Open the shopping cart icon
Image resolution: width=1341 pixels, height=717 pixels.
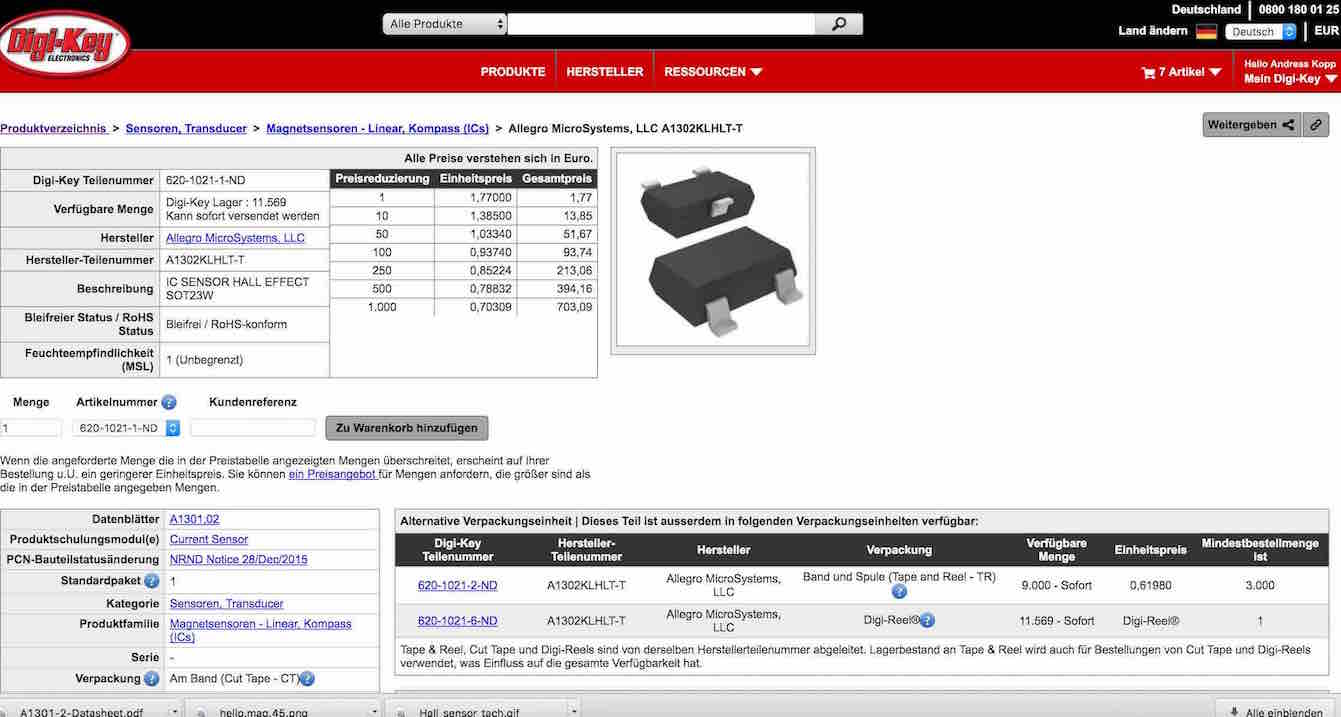tap(1148, 72)
